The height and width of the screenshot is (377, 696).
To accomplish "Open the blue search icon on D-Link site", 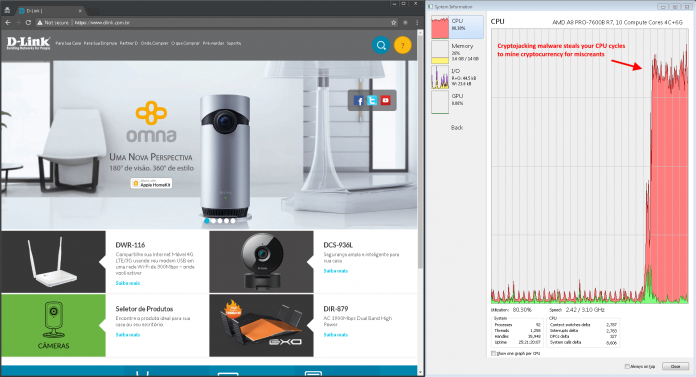I will click(x=381, y=45).
